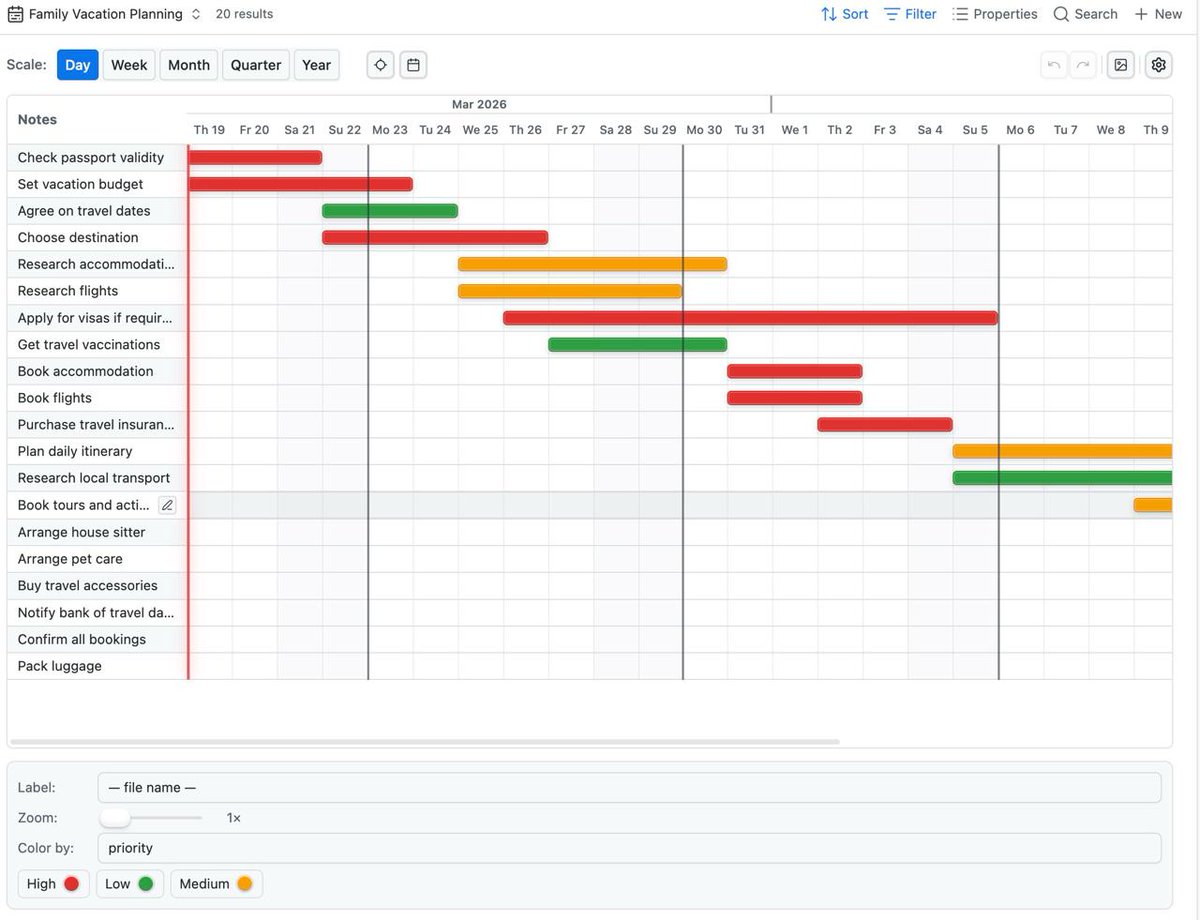Select the Check passport validity bar
The height and width of the screenshot is (920, 1200).
pyautogui.click(x=255, y=158)
